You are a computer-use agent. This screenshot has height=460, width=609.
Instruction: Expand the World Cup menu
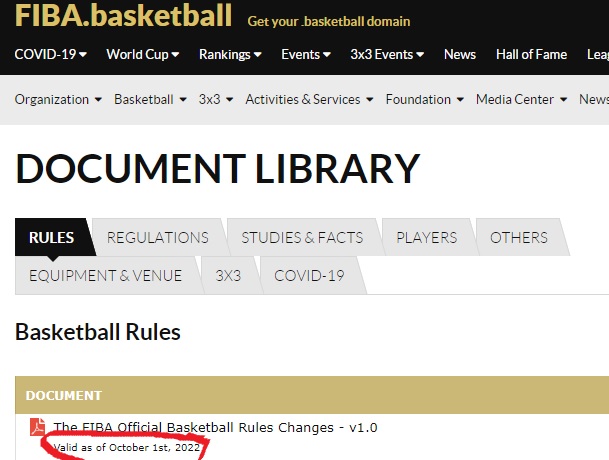[143, 54]
